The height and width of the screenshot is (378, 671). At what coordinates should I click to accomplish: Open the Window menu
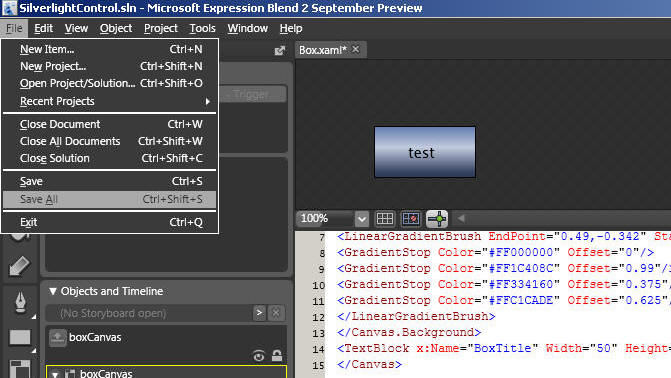247,28
